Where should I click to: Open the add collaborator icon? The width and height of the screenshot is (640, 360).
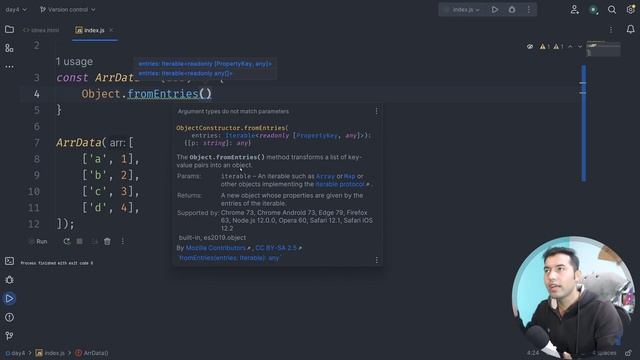click(575, 9)
